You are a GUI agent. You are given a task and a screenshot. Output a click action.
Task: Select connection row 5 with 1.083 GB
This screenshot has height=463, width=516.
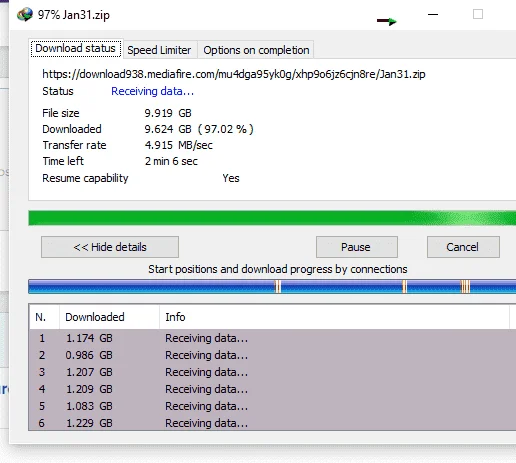pyautogui.click(x=273, y=406)
